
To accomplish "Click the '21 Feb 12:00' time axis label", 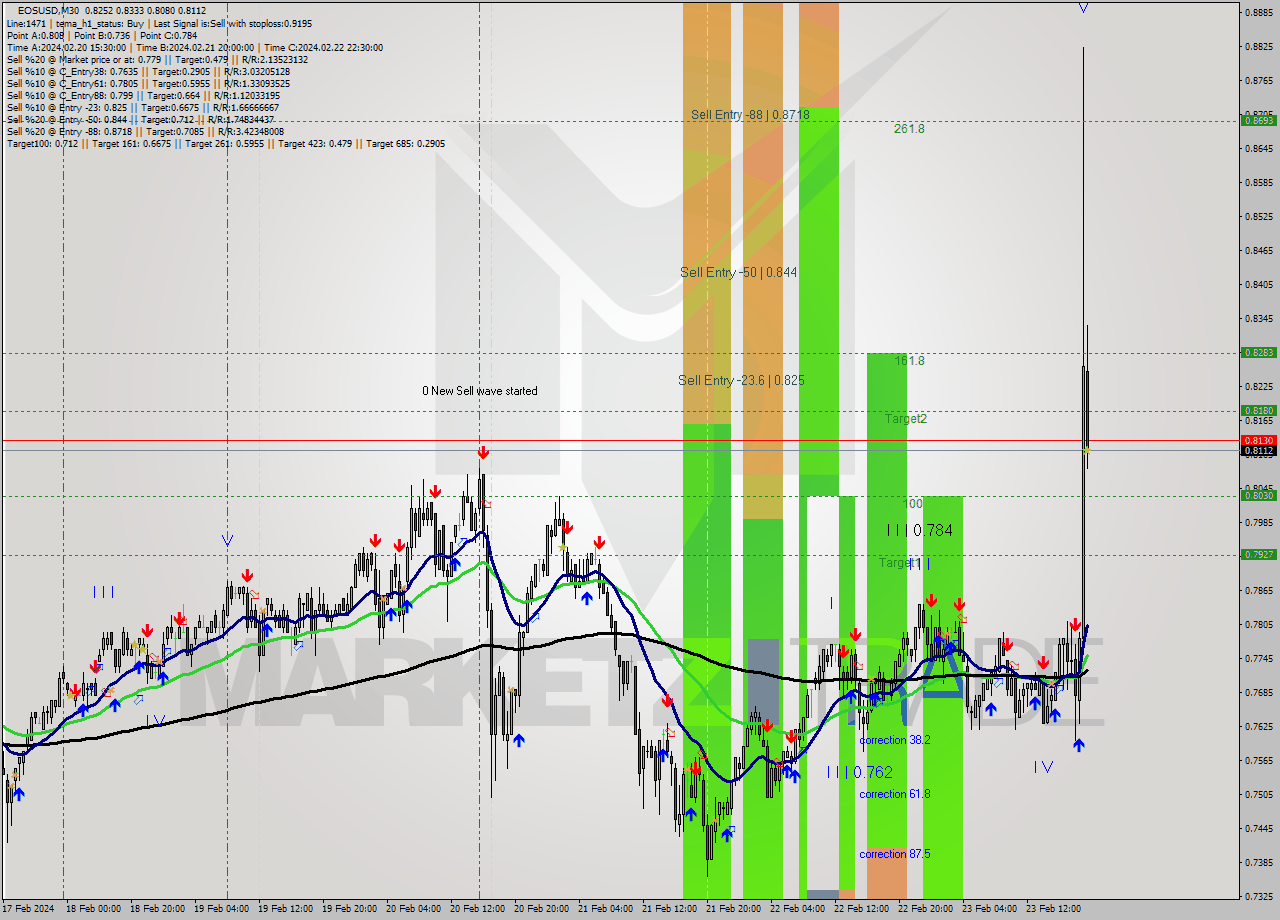I will pos(670,909).
